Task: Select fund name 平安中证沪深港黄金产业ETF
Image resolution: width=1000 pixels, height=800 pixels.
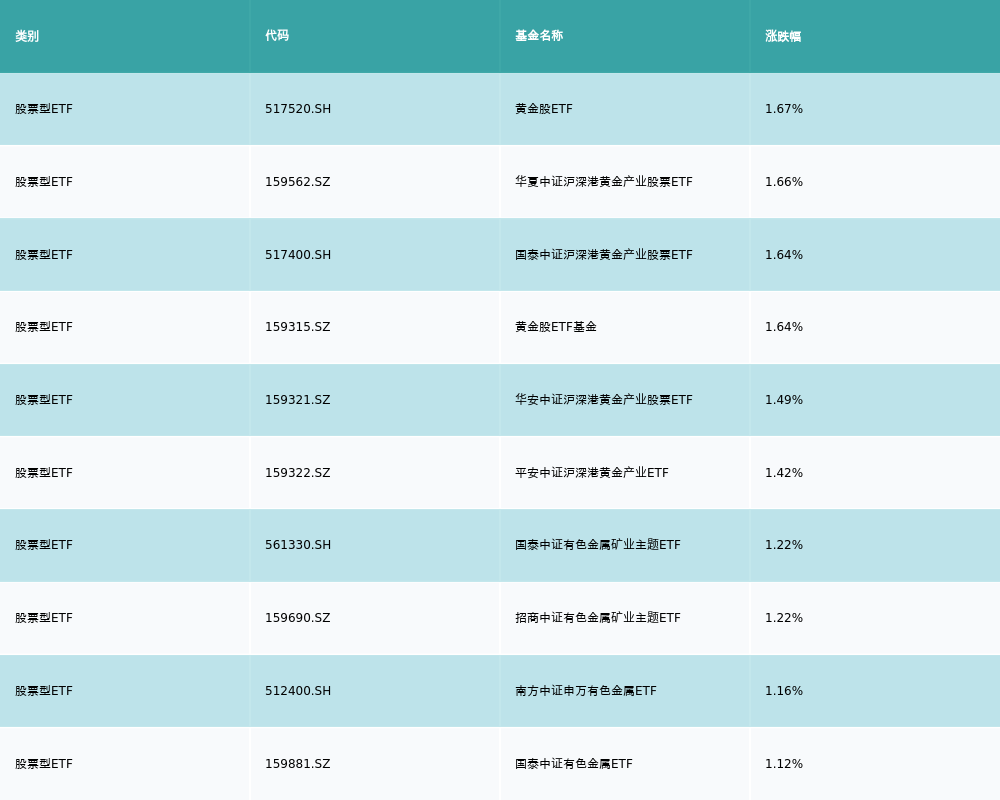Action: pyautogui.click(x=592, y=473)
